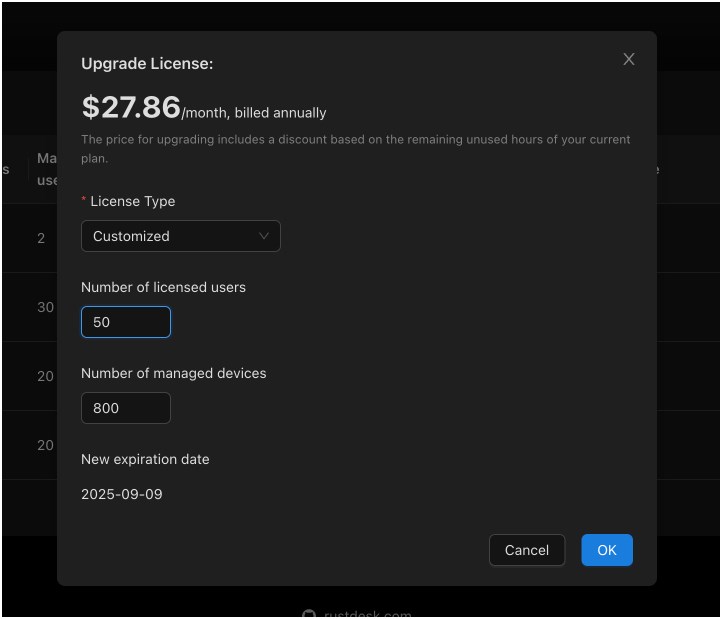Confirm the upgrade with the OK button
Viewport: 724px width, 619px height.
pyautogui.click(x=607, y=550)
